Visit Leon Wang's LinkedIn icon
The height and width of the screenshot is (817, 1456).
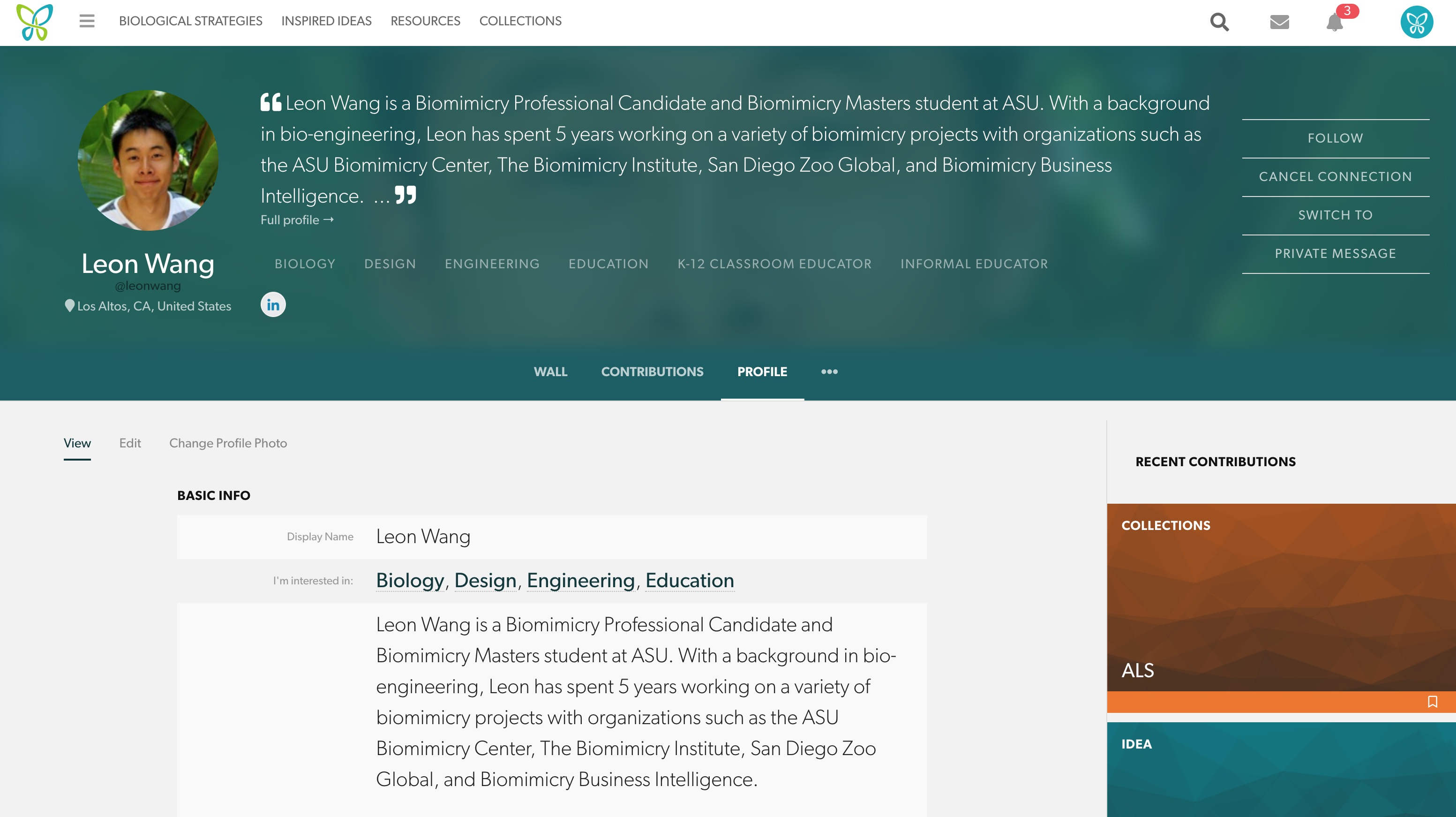pos(273,305)
